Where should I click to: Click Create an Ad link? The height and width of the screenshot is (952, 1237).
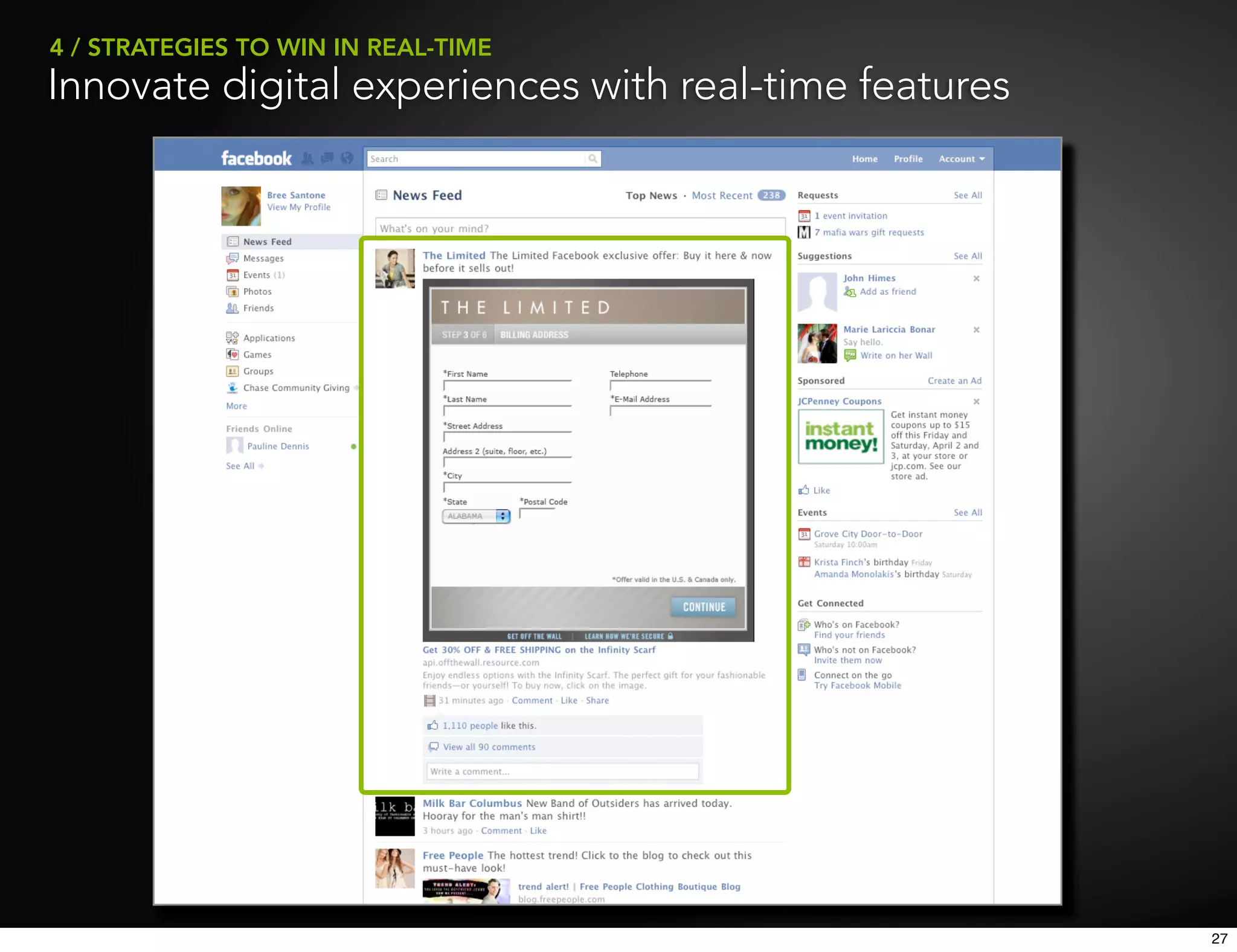pos(954,381)
